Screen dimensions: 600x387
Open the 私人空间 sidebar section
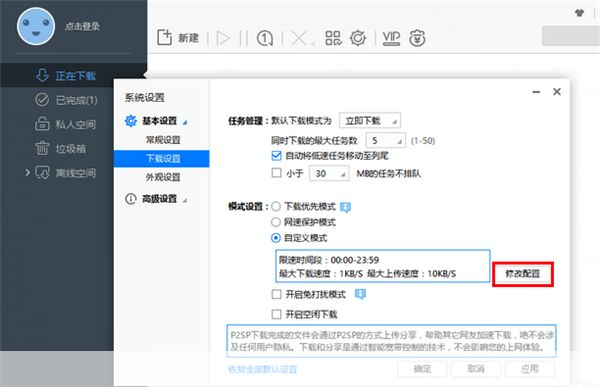(65, 124)
